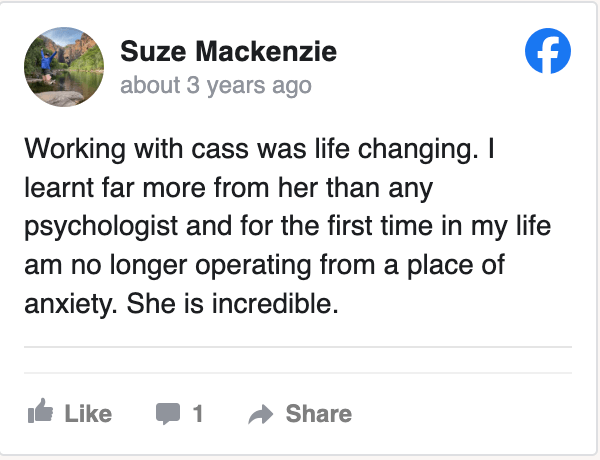
Task: Click the upper horizontal divider line
Action: (298, 347)
